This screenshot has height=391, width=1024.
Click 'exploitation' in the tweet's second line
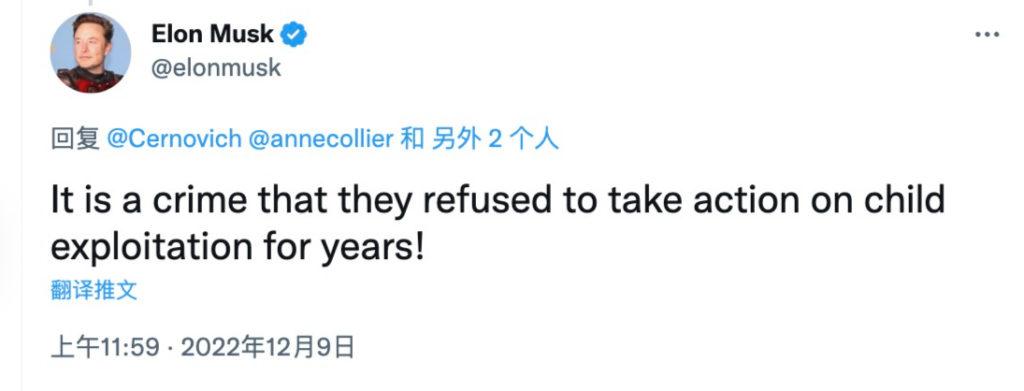click(152, 249)
